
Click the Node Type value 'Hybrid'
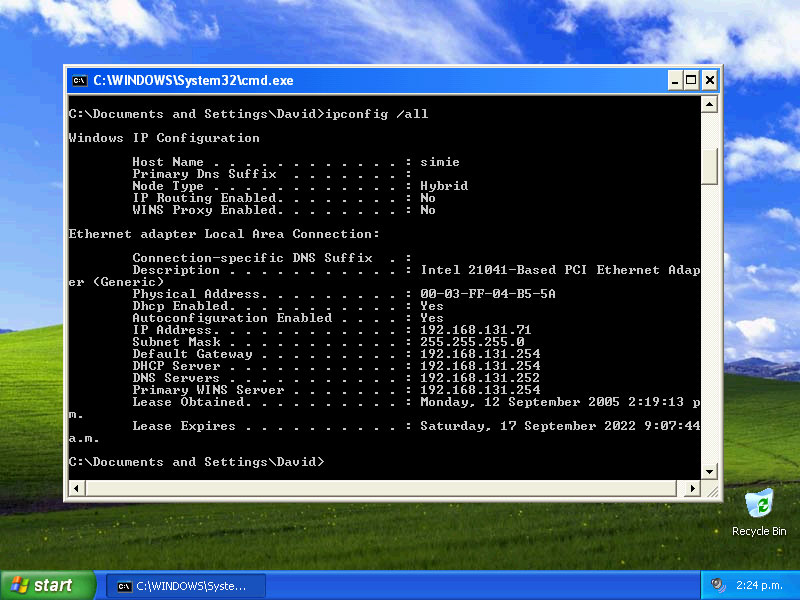444,186
